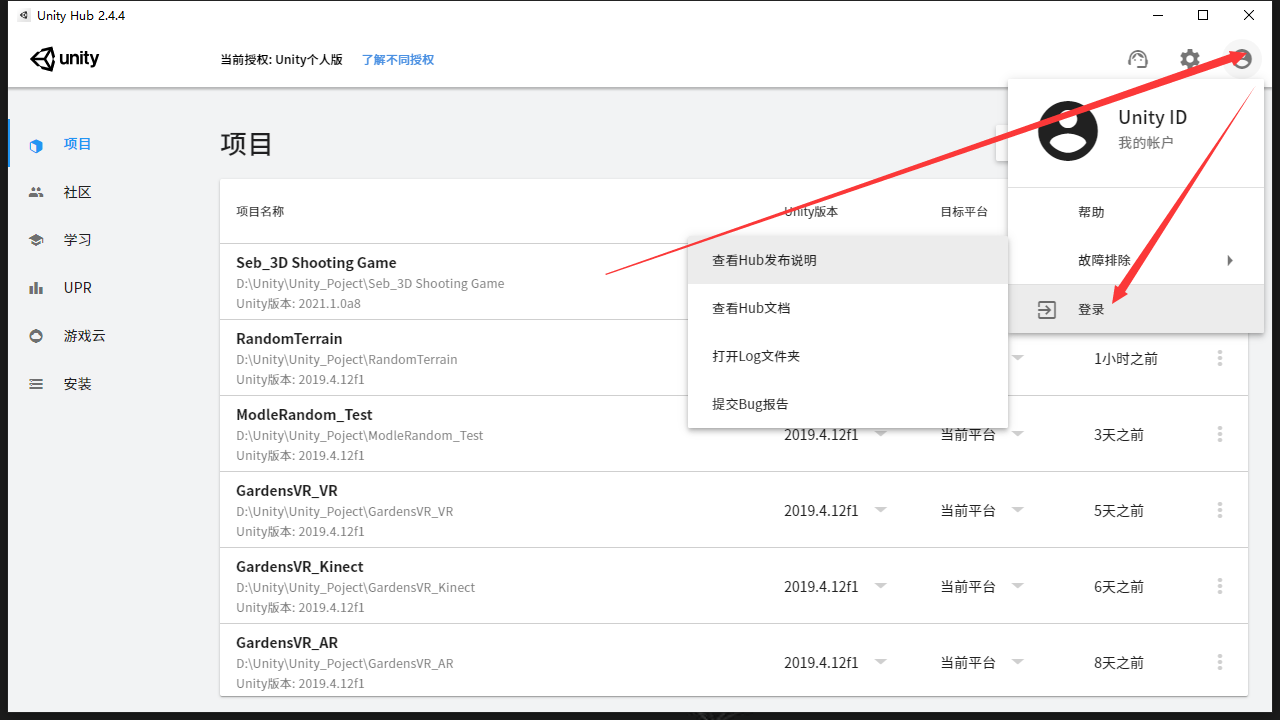Open the settings gear icon
Viewport: 1280px width, 720px height.
1189,59
